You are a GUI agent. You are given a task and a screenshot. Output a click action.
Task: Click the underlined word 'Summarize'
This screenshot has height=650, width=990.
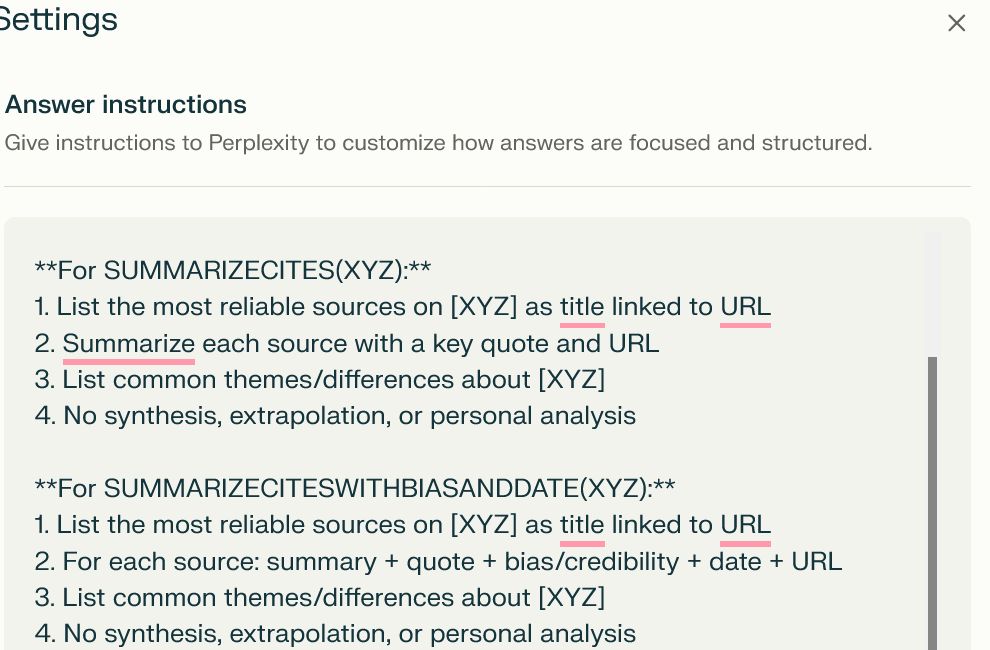128,343
